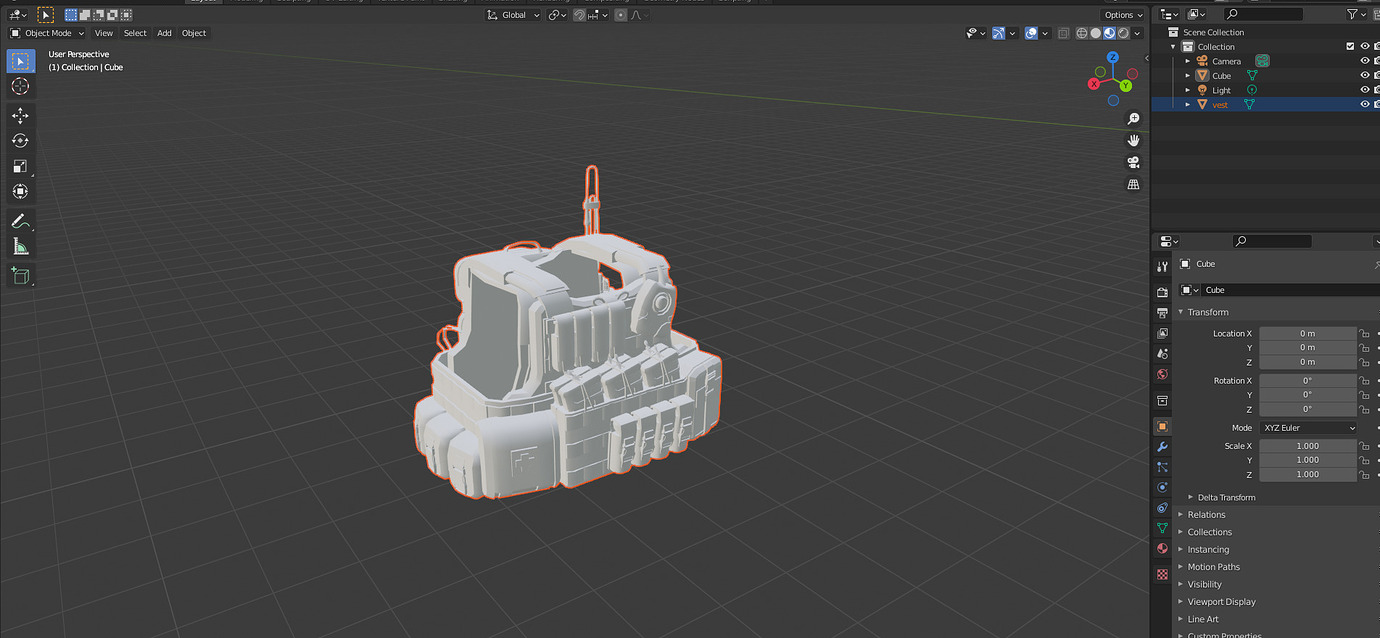Screen dimensions: 1380x638
Task: Open the Object Data mesh properties tab
Action: [x=1162, y=528]
